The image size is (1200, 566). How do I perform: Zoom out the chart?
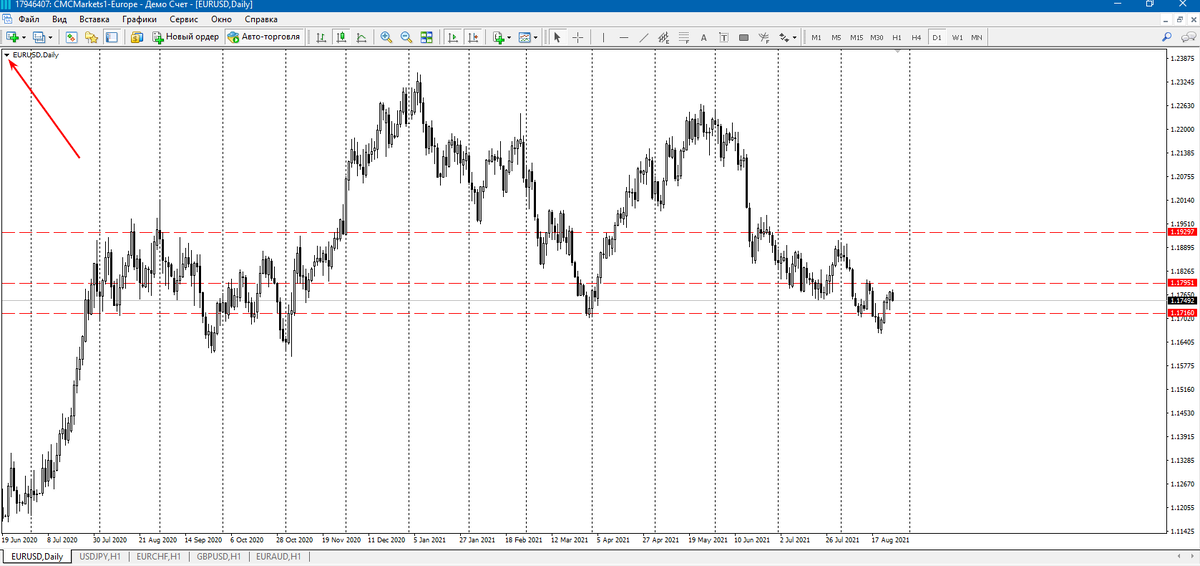pos(407,37)
